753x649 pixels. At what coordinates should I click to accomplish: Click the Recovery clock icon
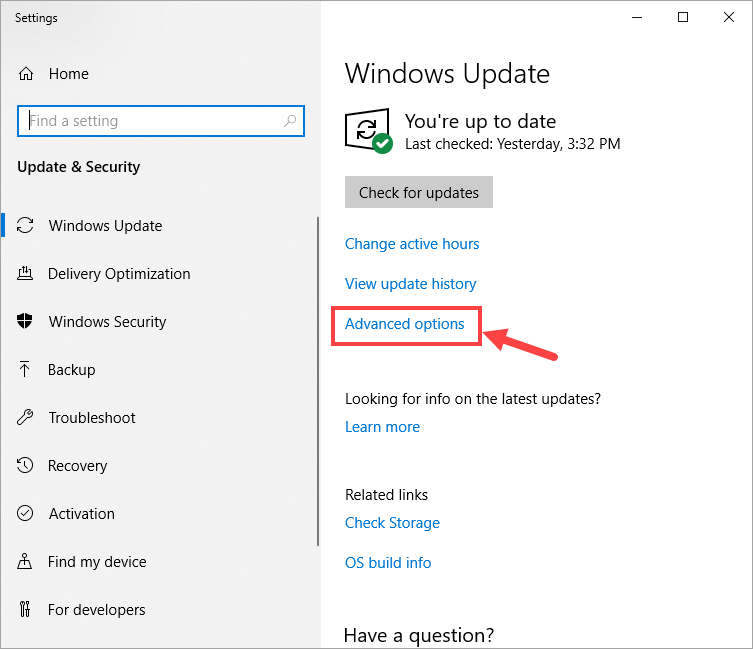click(27, 466)
